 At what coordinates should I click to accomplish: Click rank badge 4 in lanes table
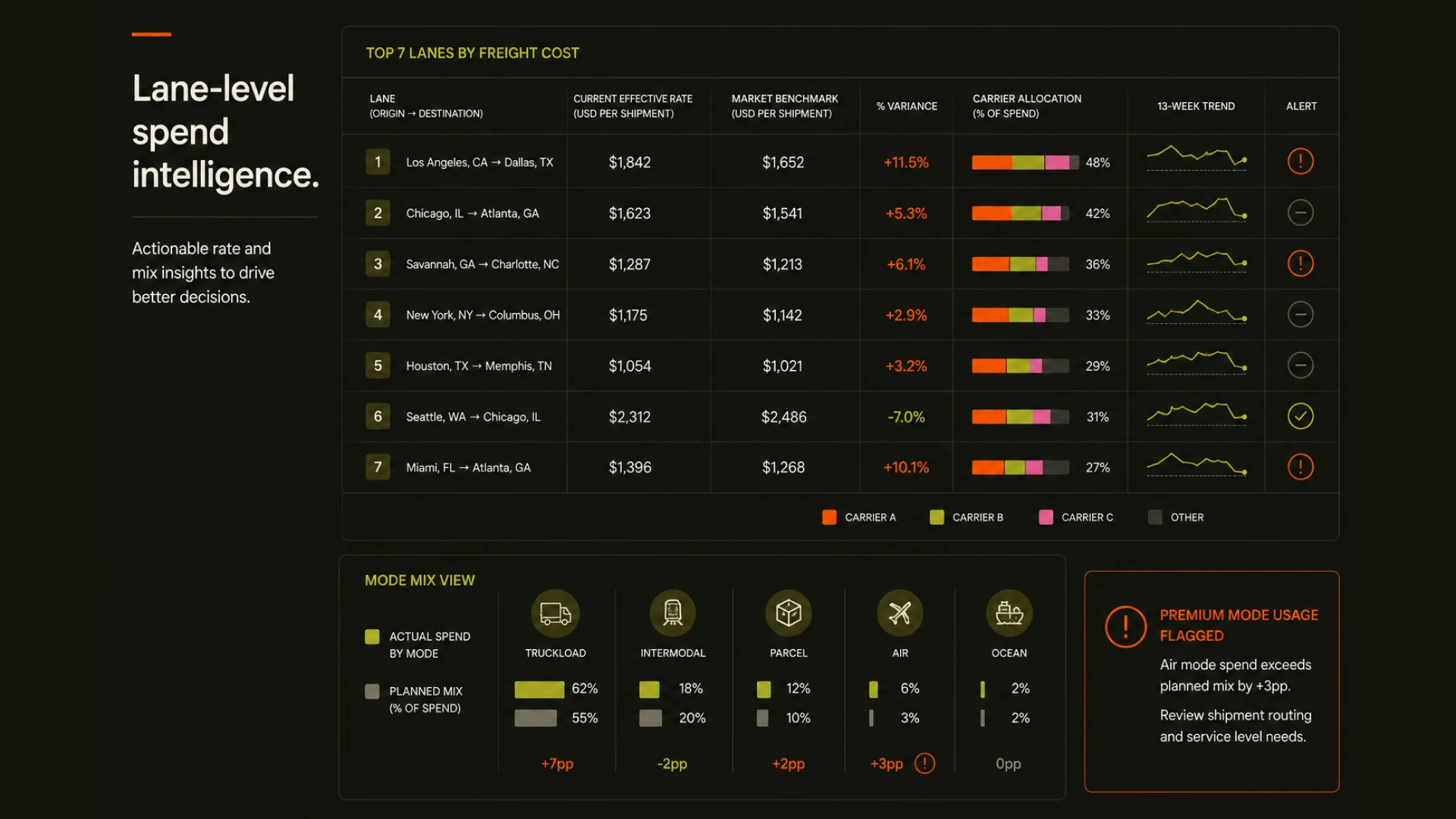coord(378,314)
